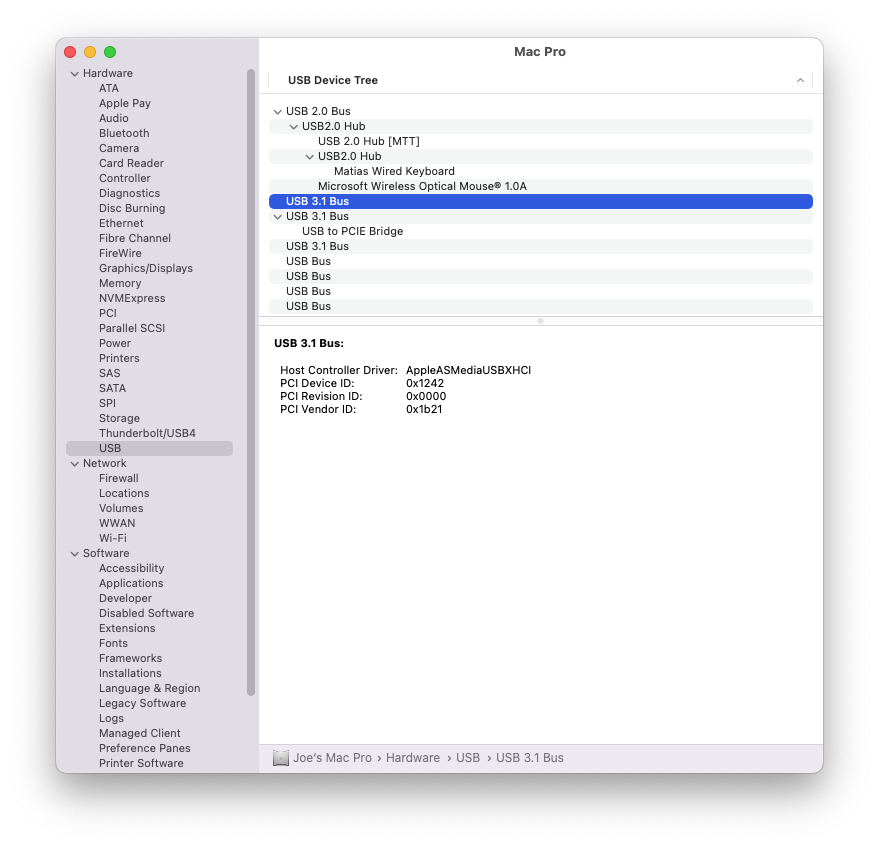Collapse the Network section in sidebar
879x847 pixels.
coord(75,464)
